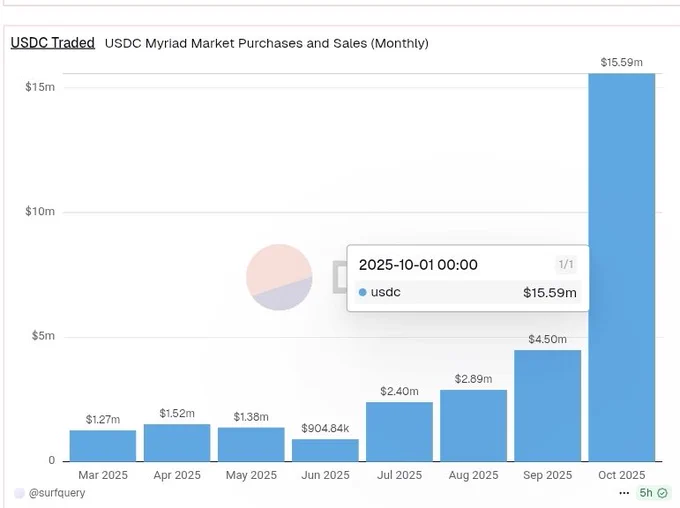Select the Jun 2025 bar
This screenshot has height=508, width=680.
point(325,450)
